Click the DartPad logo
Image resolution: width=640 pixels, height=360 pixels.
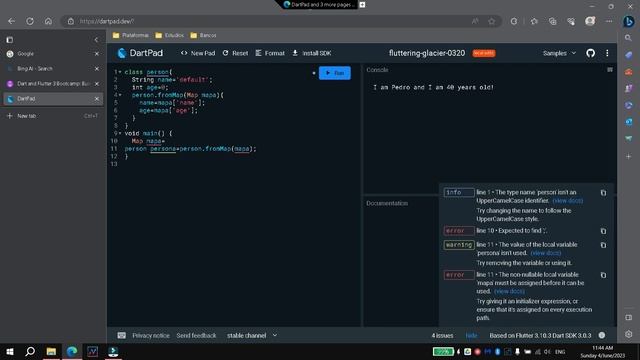click(x=140, y=53)
